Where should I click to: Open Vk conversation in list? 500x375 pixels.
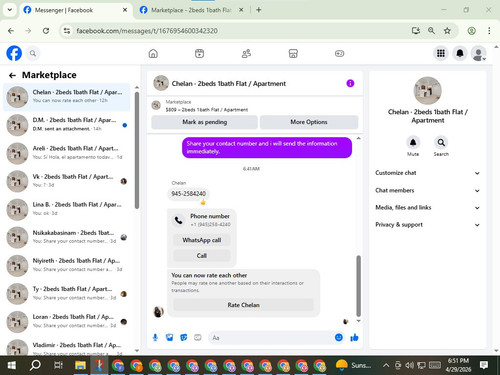(67, 181)
